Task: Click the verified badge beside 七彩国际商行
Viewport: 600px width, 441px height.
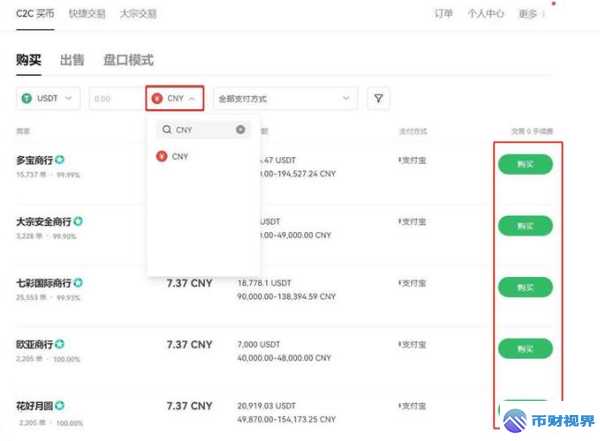Action: (78, 283)
